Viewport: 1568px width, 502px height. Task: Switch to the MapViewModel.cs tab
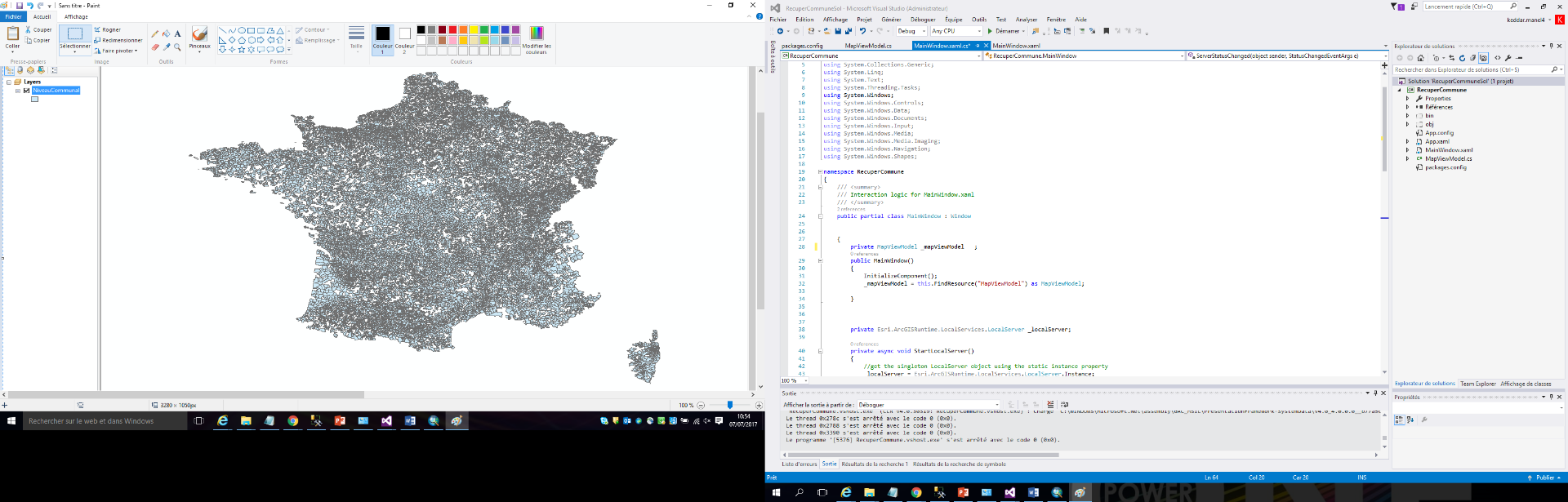pos(868,46)
